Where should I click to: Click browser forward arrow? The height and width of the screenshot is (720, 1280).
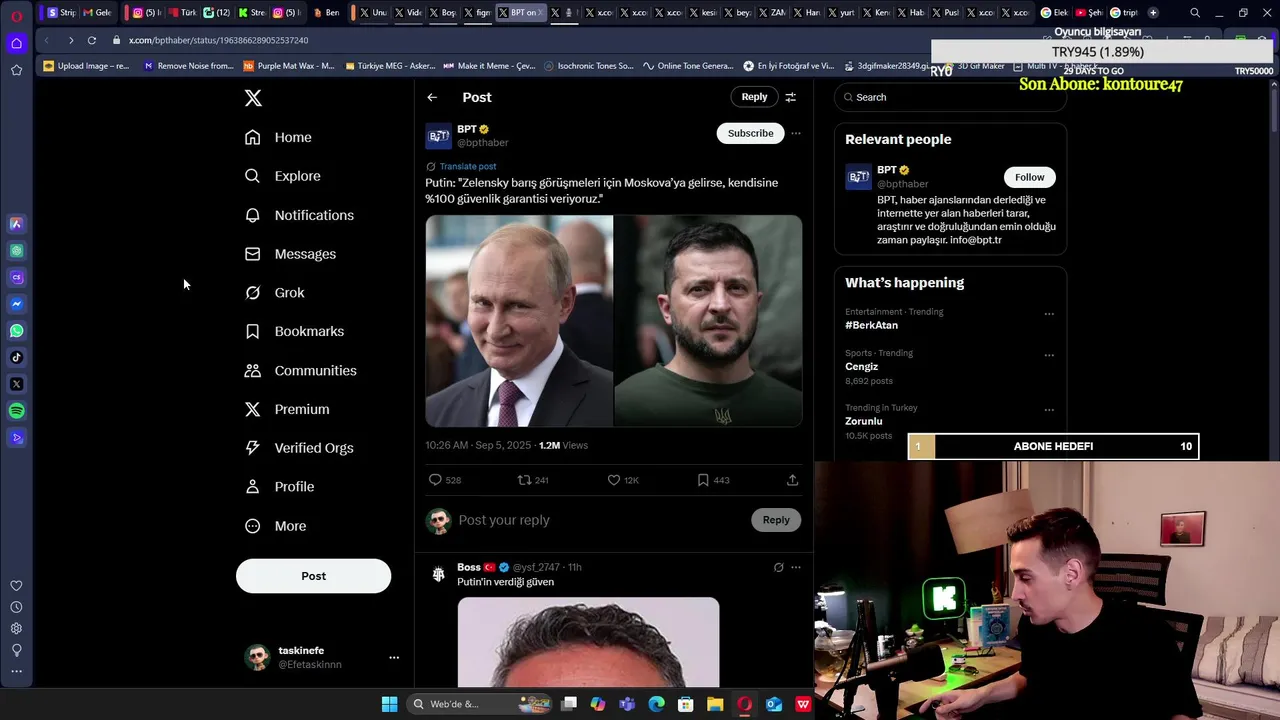[70, 40]
